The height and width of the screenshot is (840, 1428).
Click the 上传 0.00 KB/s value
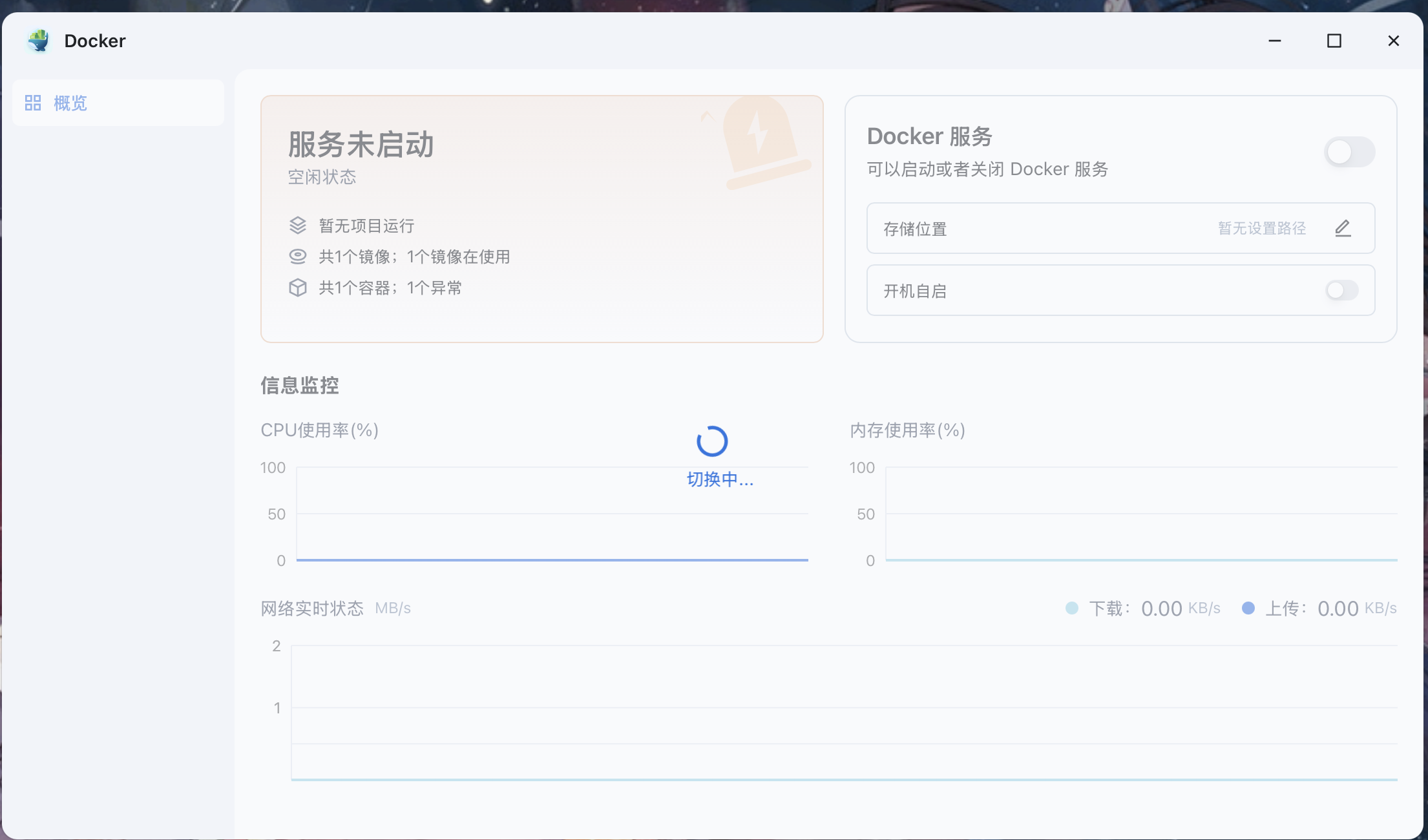point(1357,609)
